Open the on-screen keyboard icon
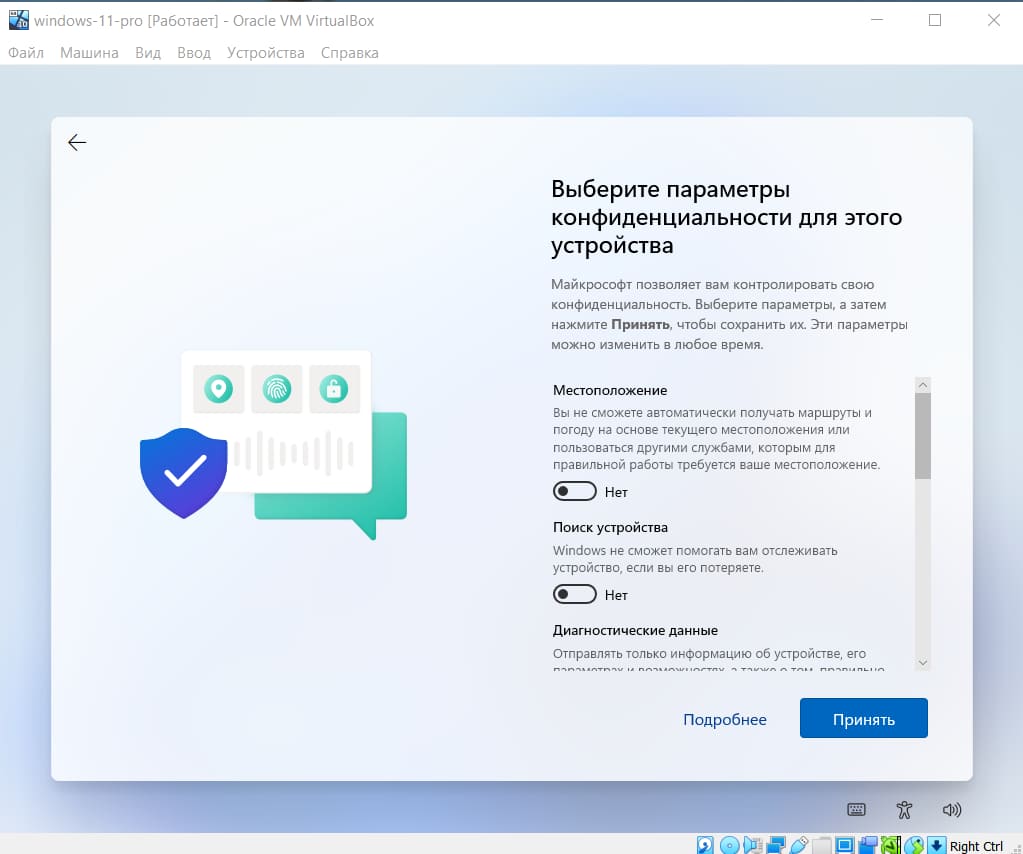This screenshot has height=854, width=1023. 857,810
